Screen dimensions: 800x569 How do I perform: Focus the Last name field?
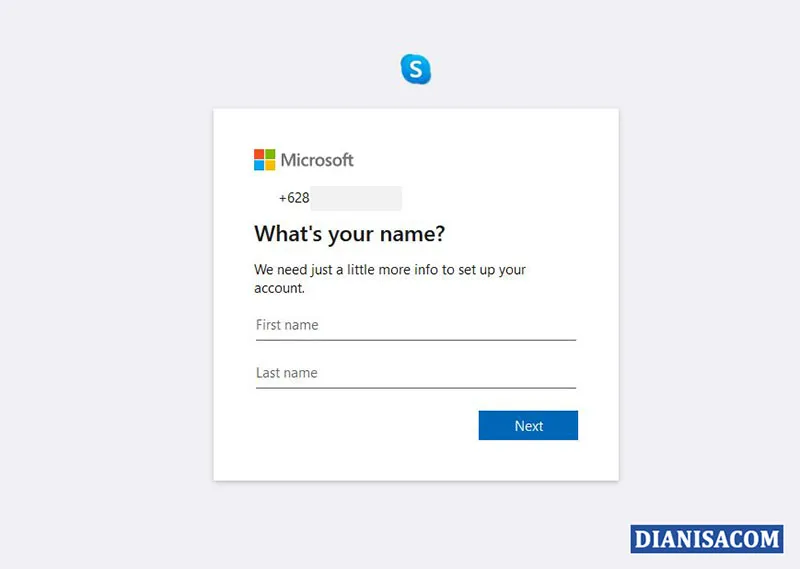(x=416, y=373)
